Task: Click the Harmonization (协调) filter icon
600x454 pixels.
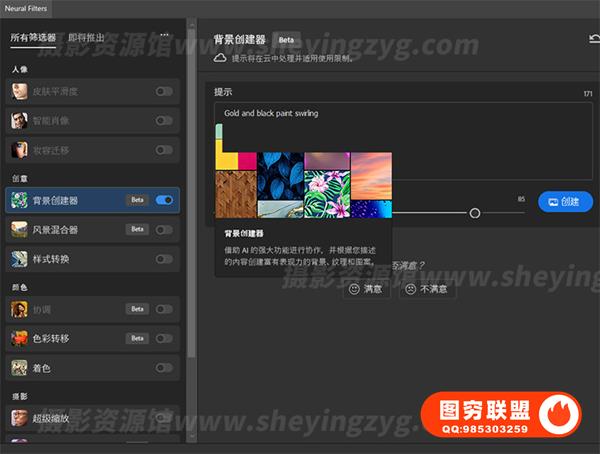Action: tap(19, 309)
